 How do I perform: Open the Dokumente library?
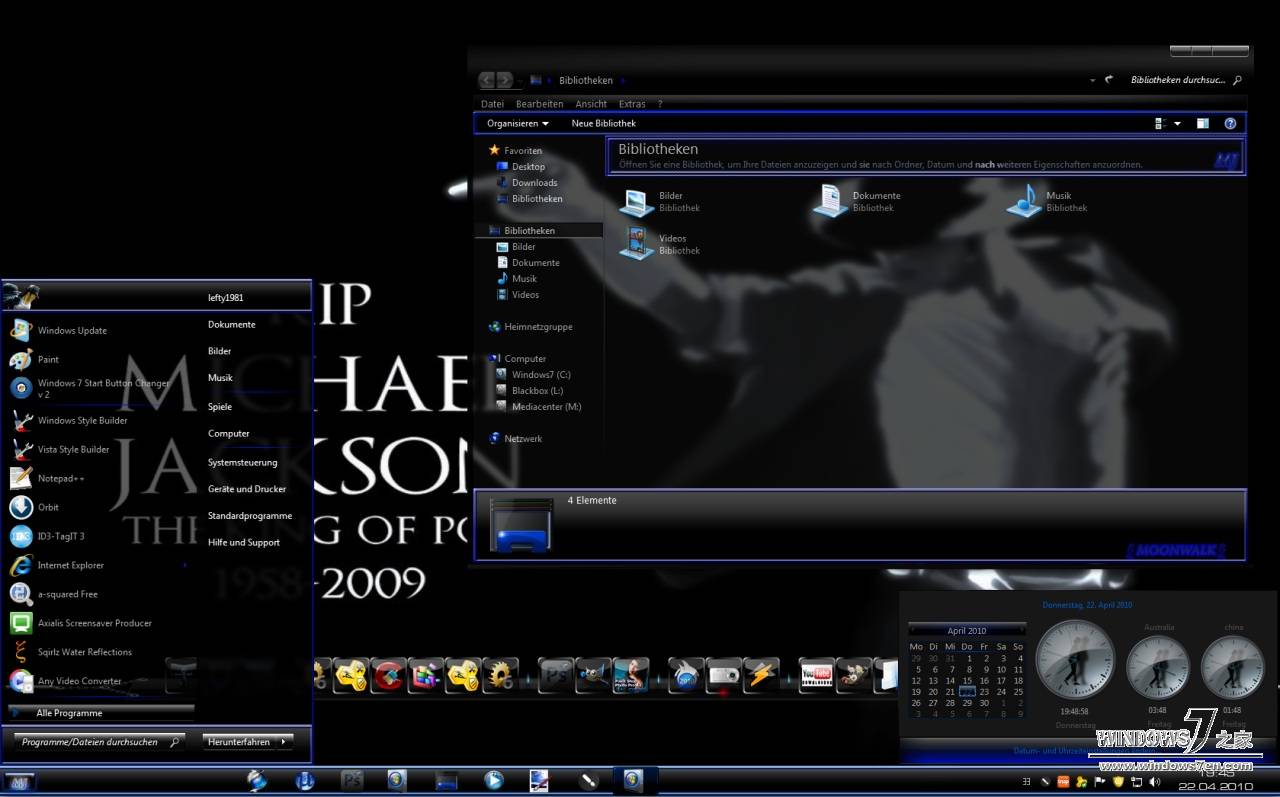858,202
